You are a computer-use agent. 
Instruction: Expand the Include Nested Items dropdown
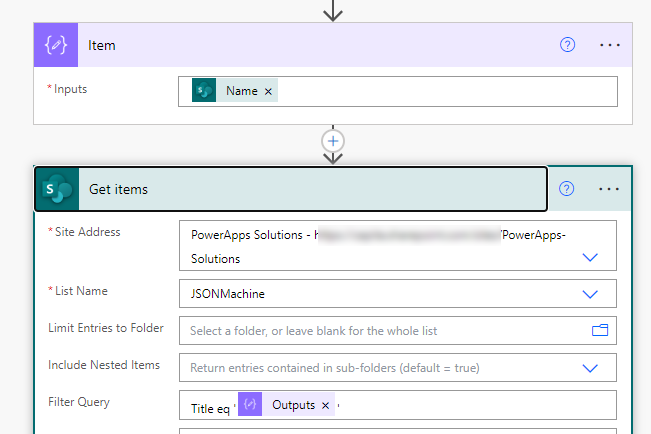pos(590,368)
